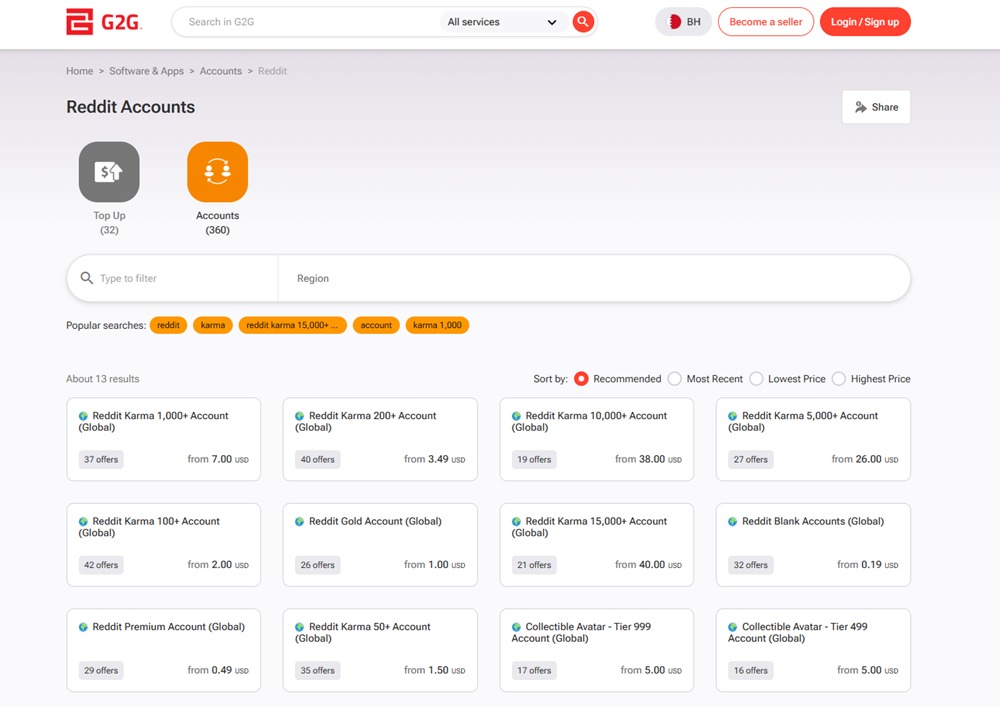
Task: Click the 'karma 1,000' popular search tag
Action: 437,325
